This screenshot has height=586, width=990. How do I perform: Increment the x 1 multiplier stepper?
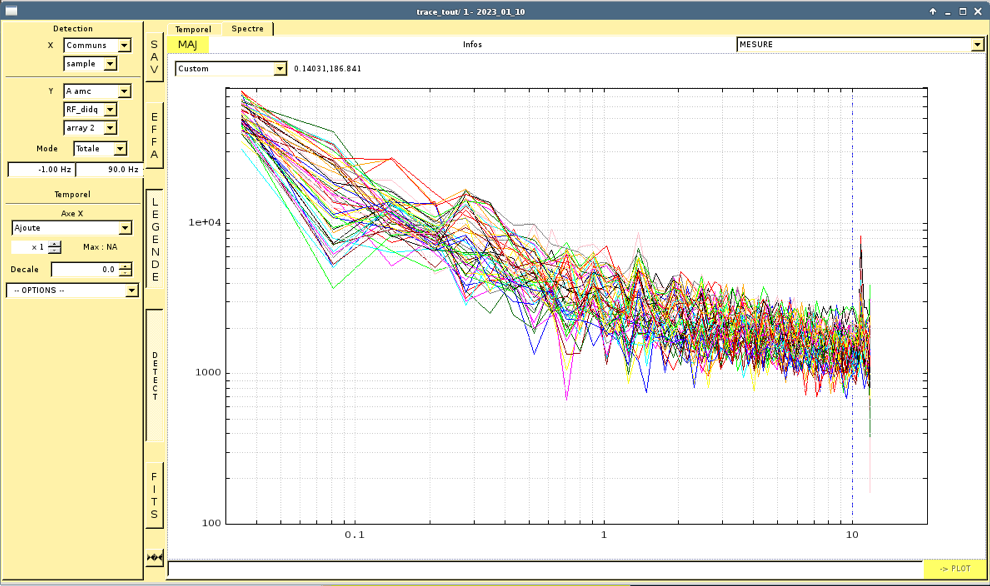[x=55, y=244]
